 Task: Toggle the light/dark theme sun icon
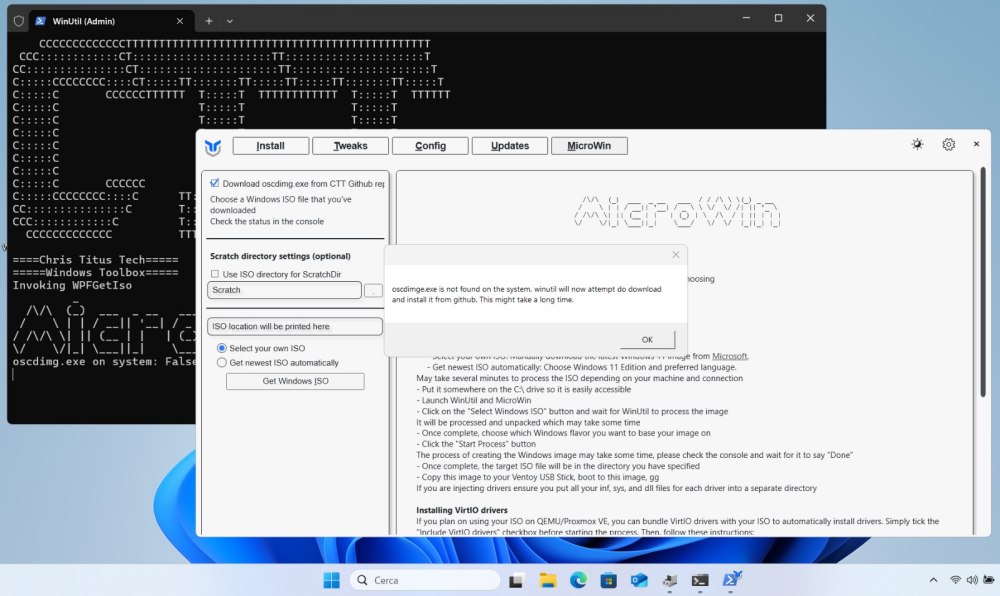click(x=917, y=145)
